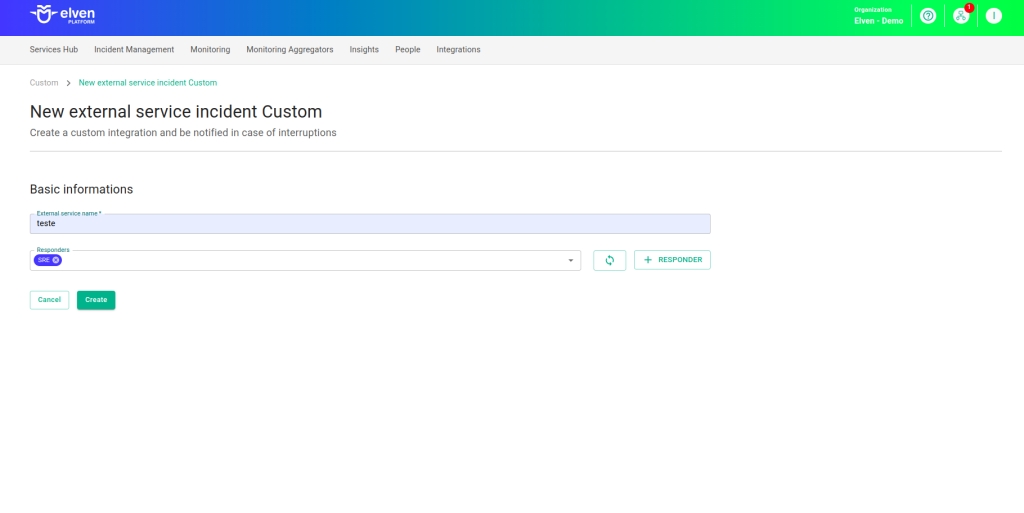Click the add Responder button
1024x513 pixels.
click(672, 260)
